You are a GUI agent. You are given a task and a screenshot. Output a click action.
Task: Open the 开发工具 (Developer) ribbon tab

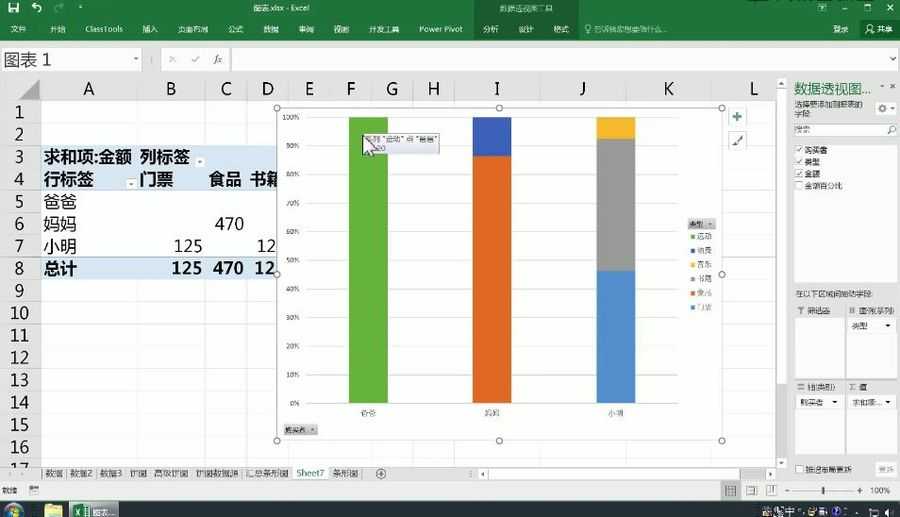click(x=384, y=29)
